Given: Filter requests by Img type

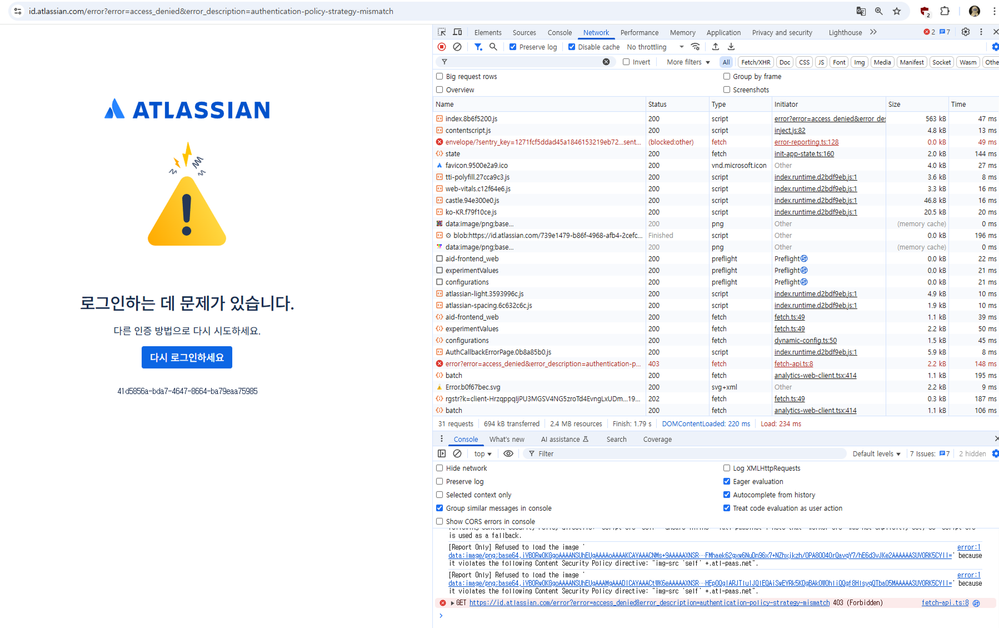Looking at the screenshot, I should point(859,62).
